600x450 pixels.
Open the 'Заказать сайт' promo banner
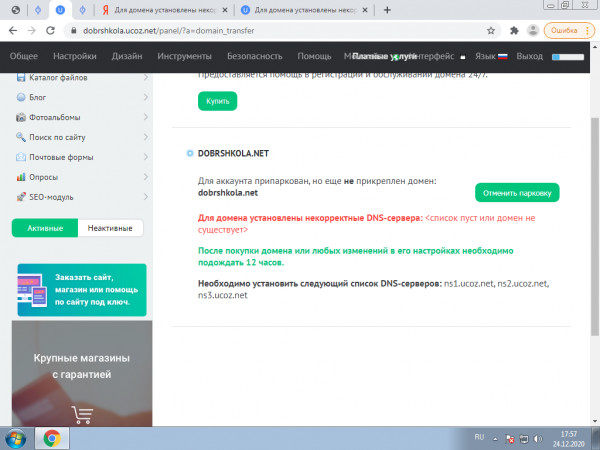pyautogui.click(x=82, y=290)
